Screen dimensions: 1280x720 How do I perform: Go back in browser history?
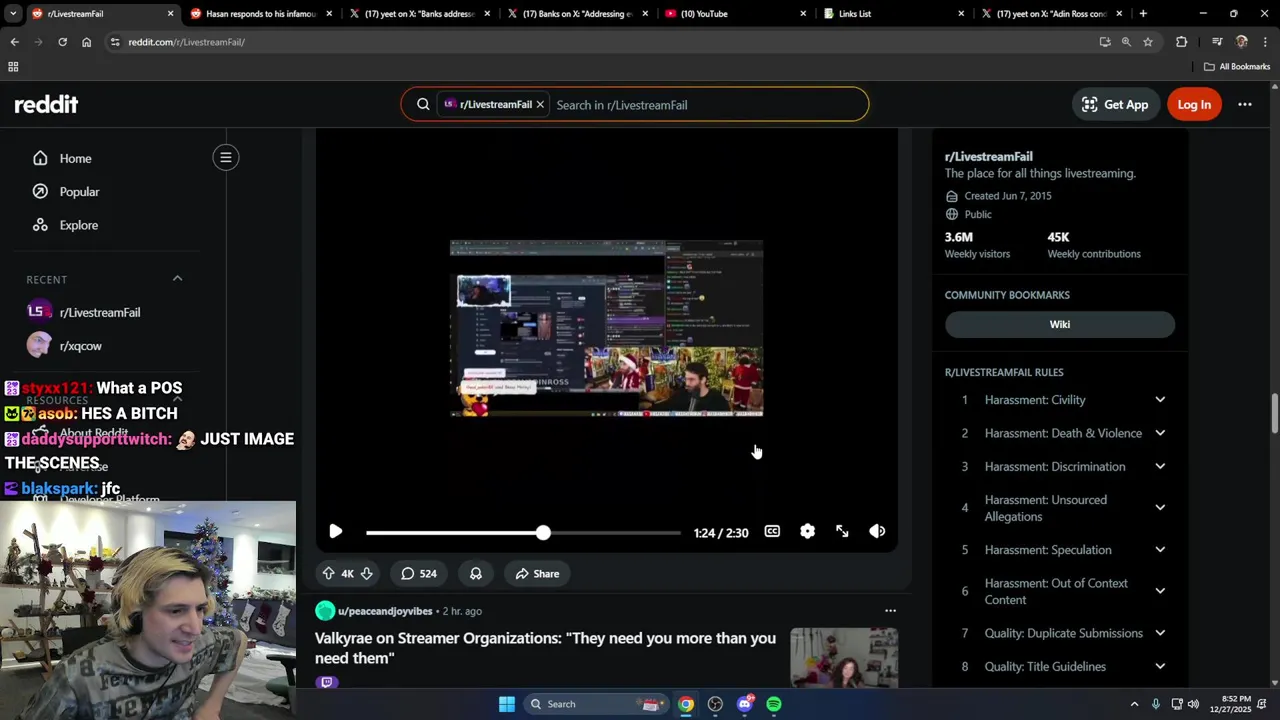(x=14, y=42)
